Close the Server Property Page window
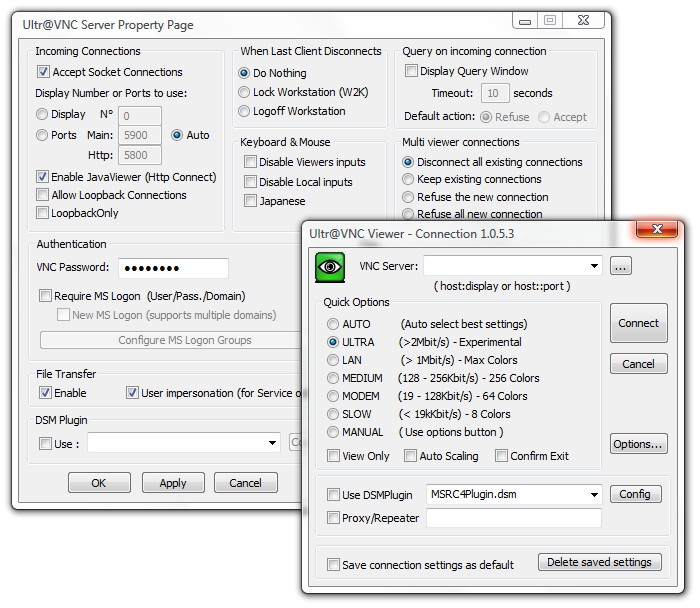This screenshot has width=700, height=608. click(583, 21)
